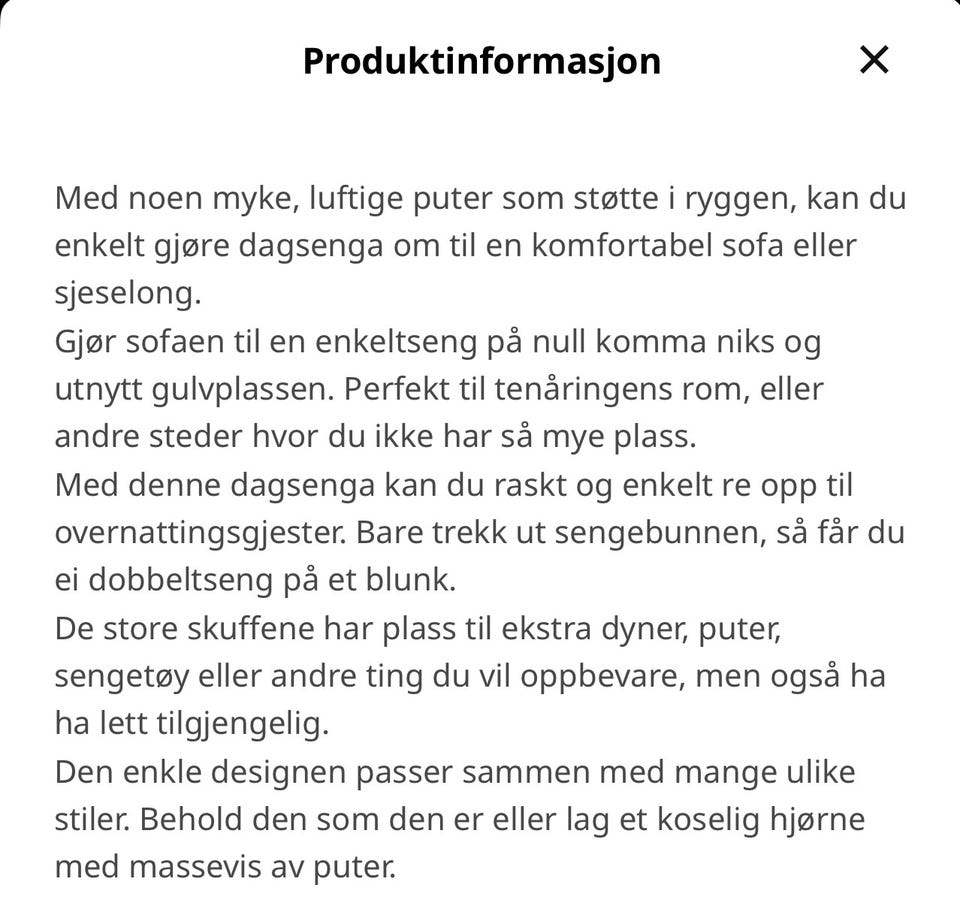
Task: Place cursor on the word "skuffene"
Action: [x=250, y=629]
